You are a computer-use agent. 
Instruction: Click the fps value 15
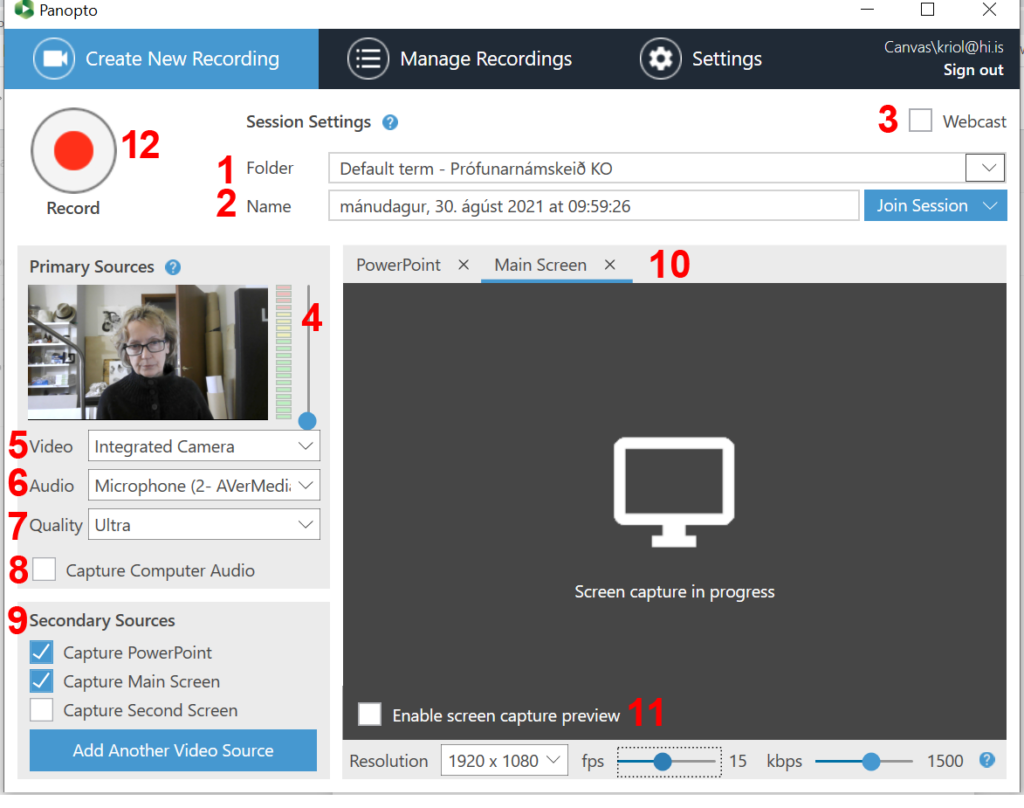click(x=738, y=761)
